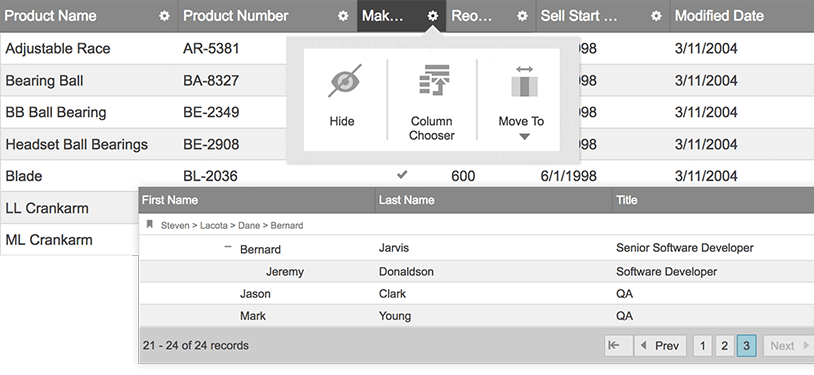
Task: Click the Jason first name cell
Action: click(x=255, y=294)
